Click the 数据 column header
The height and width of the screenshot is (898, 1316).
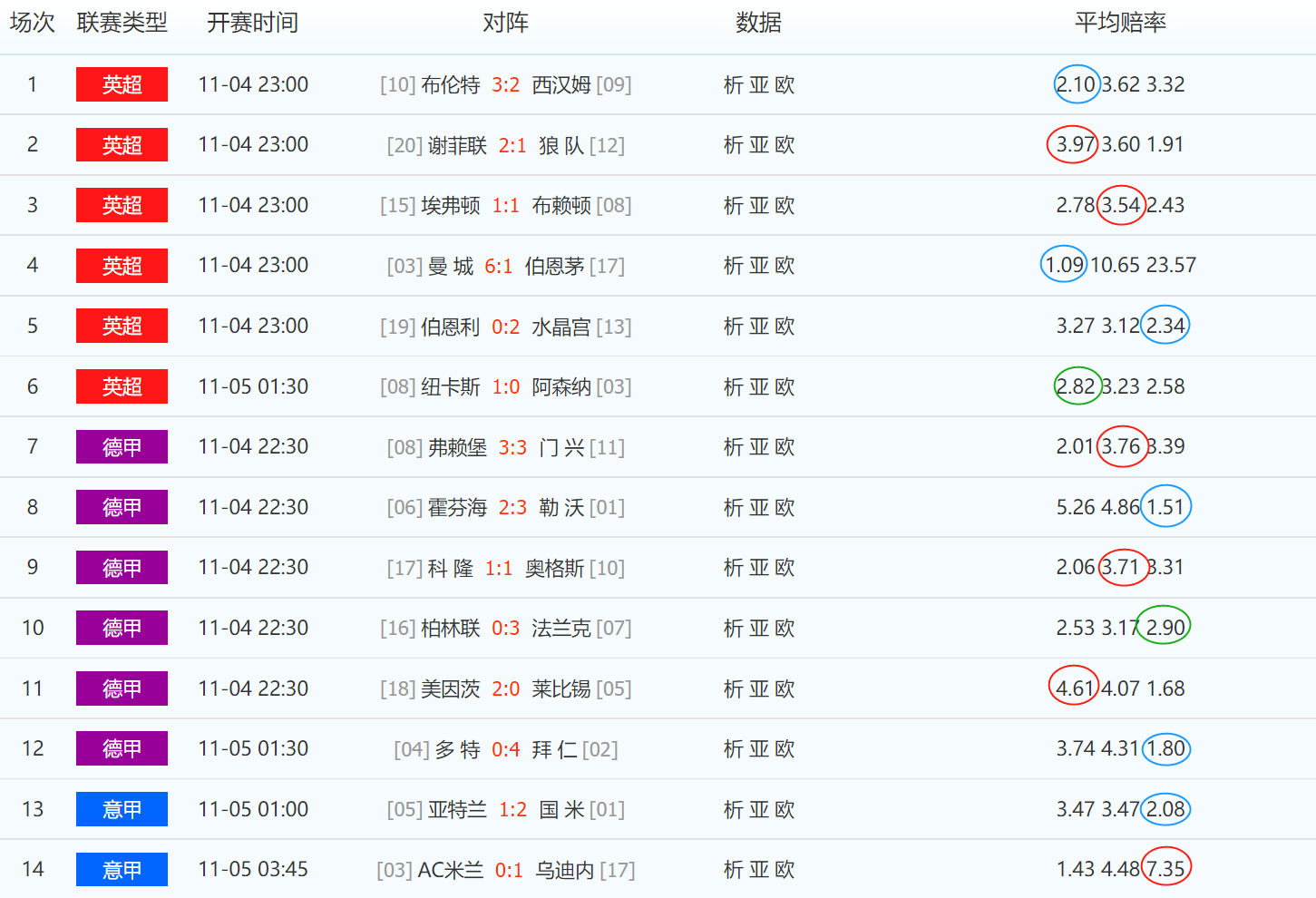click(759, 23)
